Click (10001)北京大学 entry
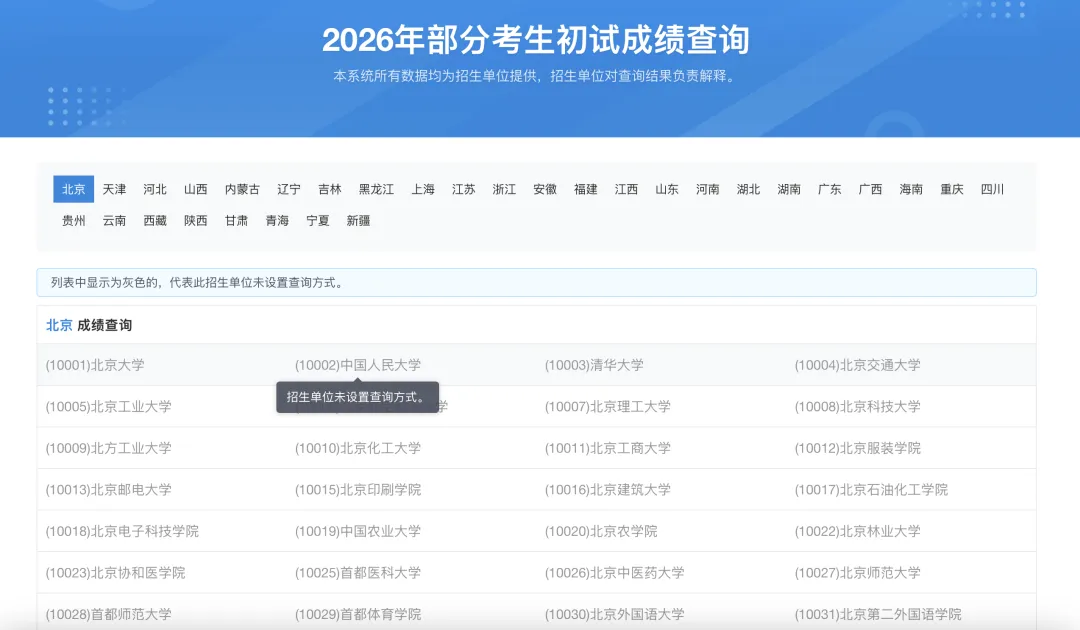This screenshot has height=630, width=1080. click(x=95, y=366)
